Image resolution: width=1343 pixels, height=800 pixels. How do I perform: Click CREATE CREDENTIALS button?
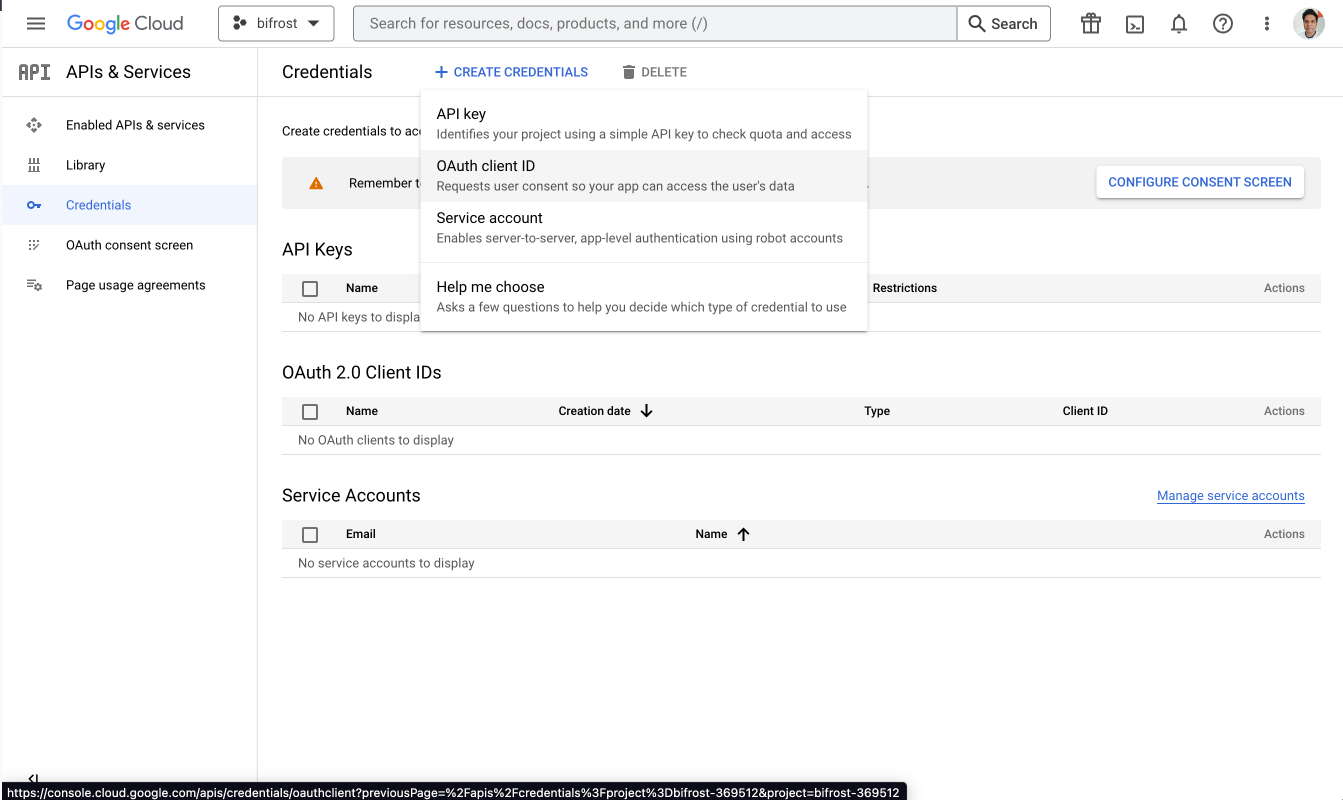tap(511, 72)
